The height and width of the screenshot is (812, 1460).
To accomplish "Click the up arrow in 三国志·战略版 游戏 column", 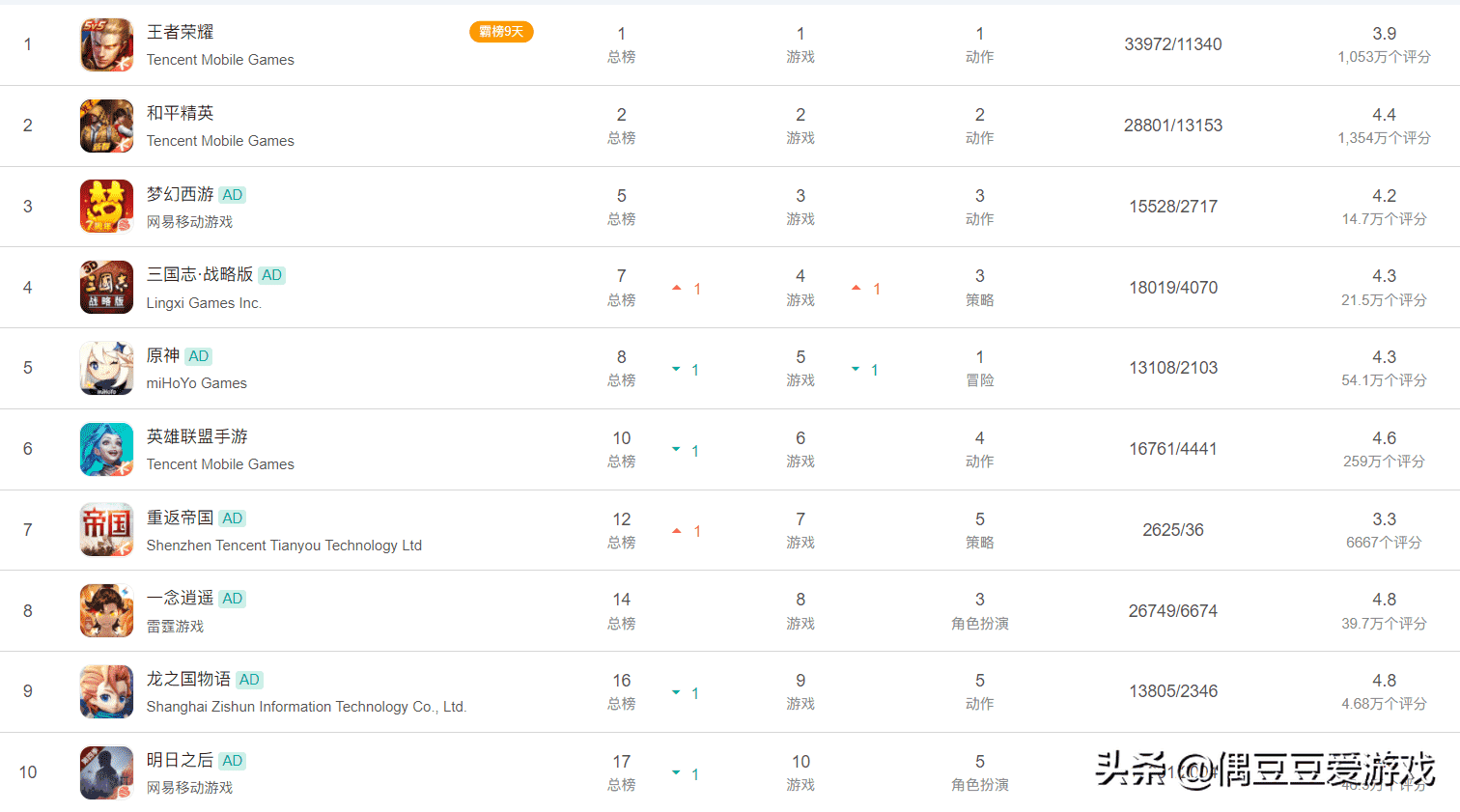I will 856,288.
